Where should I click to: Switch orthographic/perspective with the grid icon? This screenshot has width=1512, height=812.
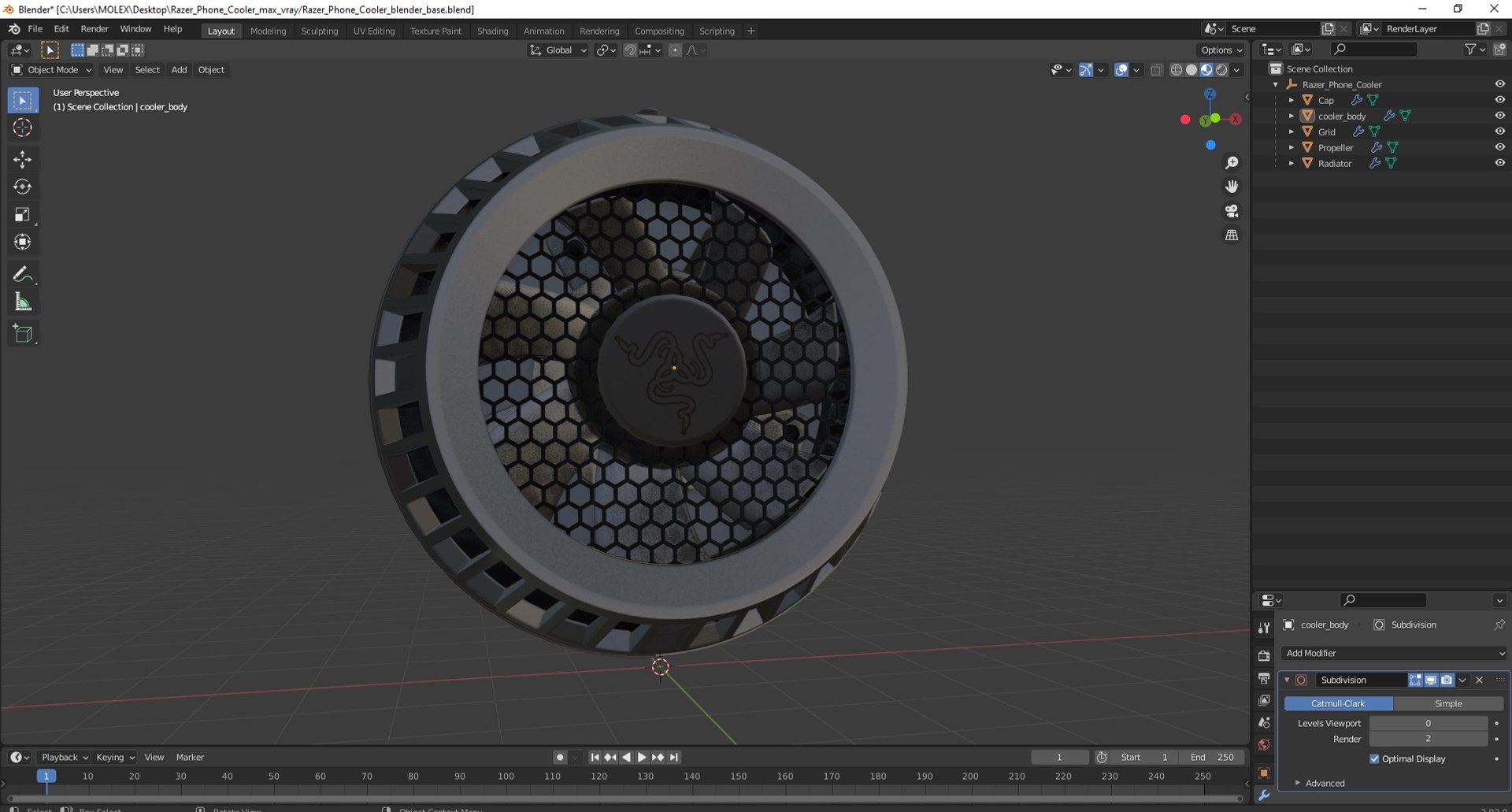1232,235
